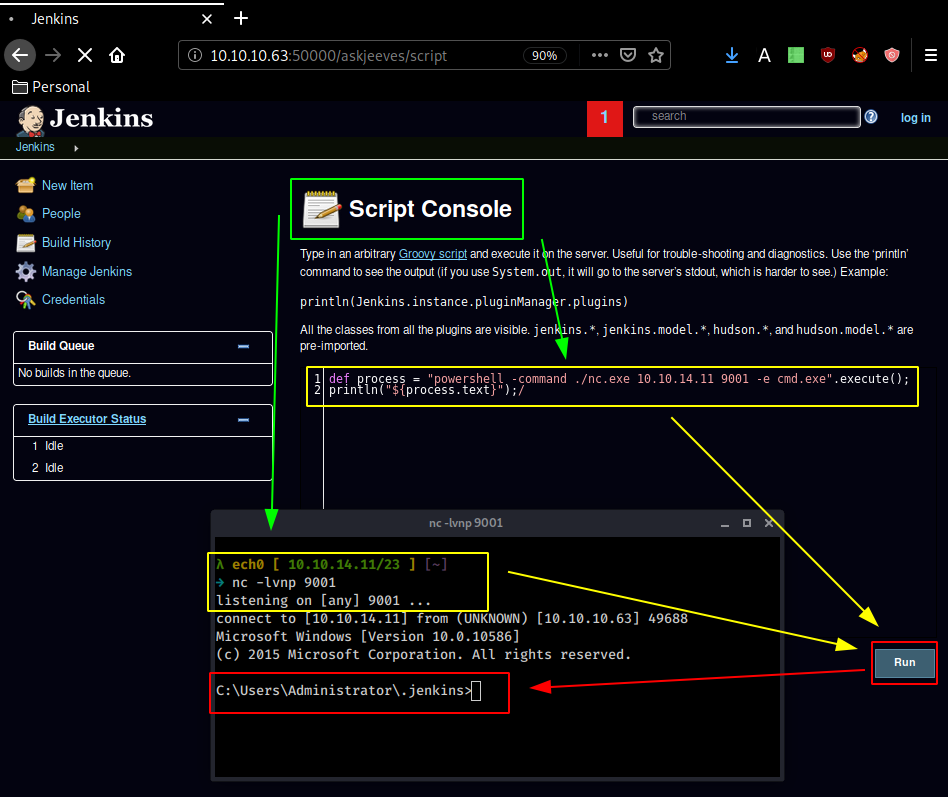Image resolution: width=948 pixels, height=797 pixels.
Task: Click the Manage Jenkins gear icon
Action: tap(25, 272)
